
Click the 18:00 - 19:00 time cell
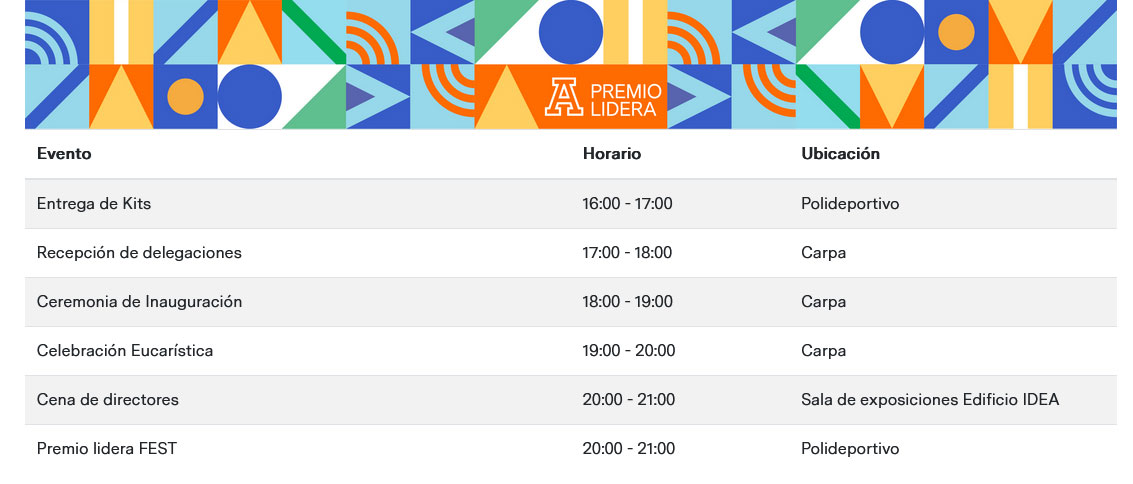click(627, 302)
